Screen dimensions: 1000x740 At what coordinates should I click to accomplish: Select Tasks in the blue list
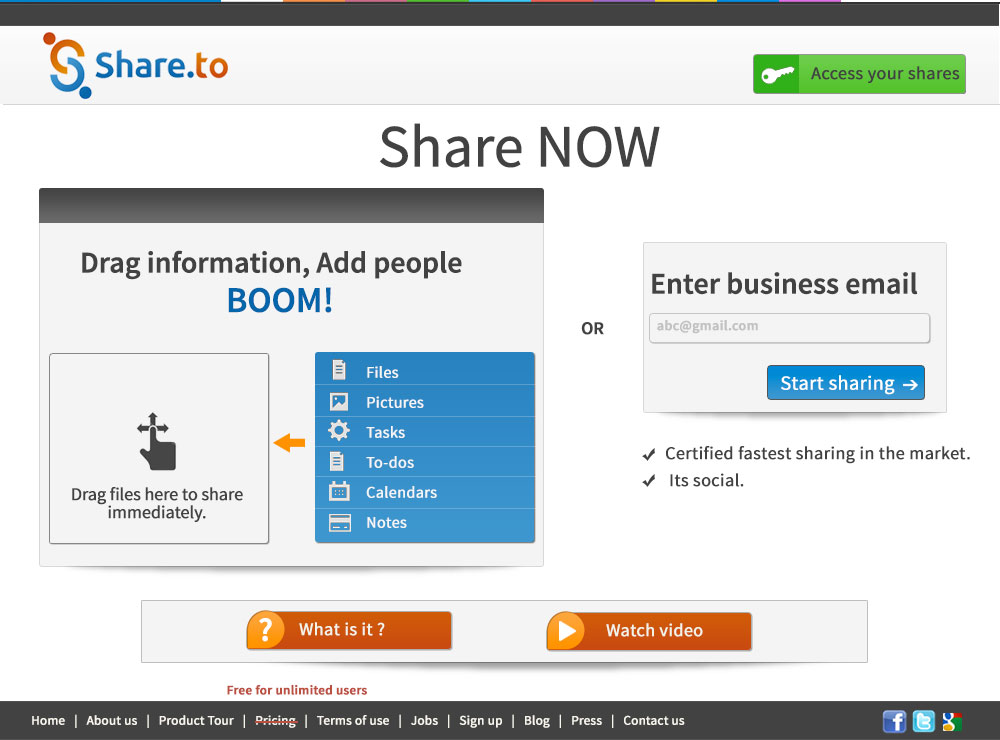click(425, 432)
